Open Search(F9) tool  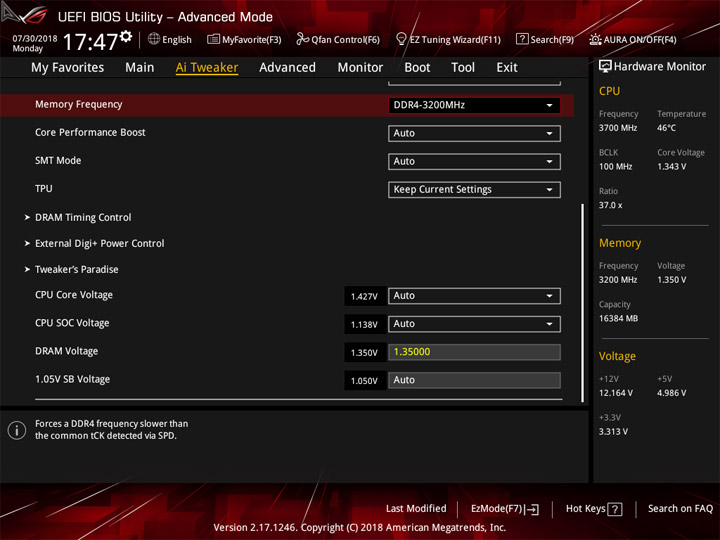[x=545, y=39]
